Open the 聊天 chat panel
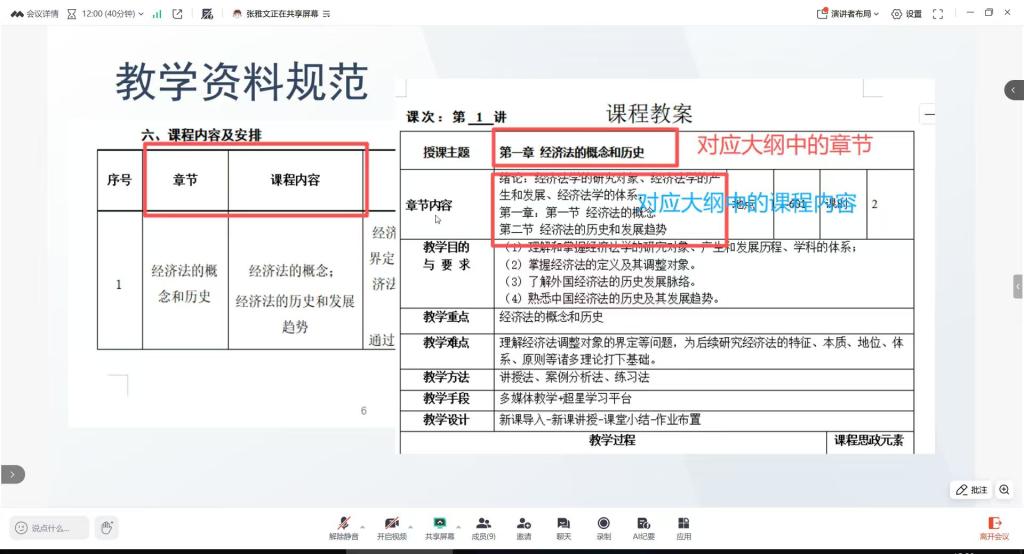1024x554 pixels. [x=563, y=526]
